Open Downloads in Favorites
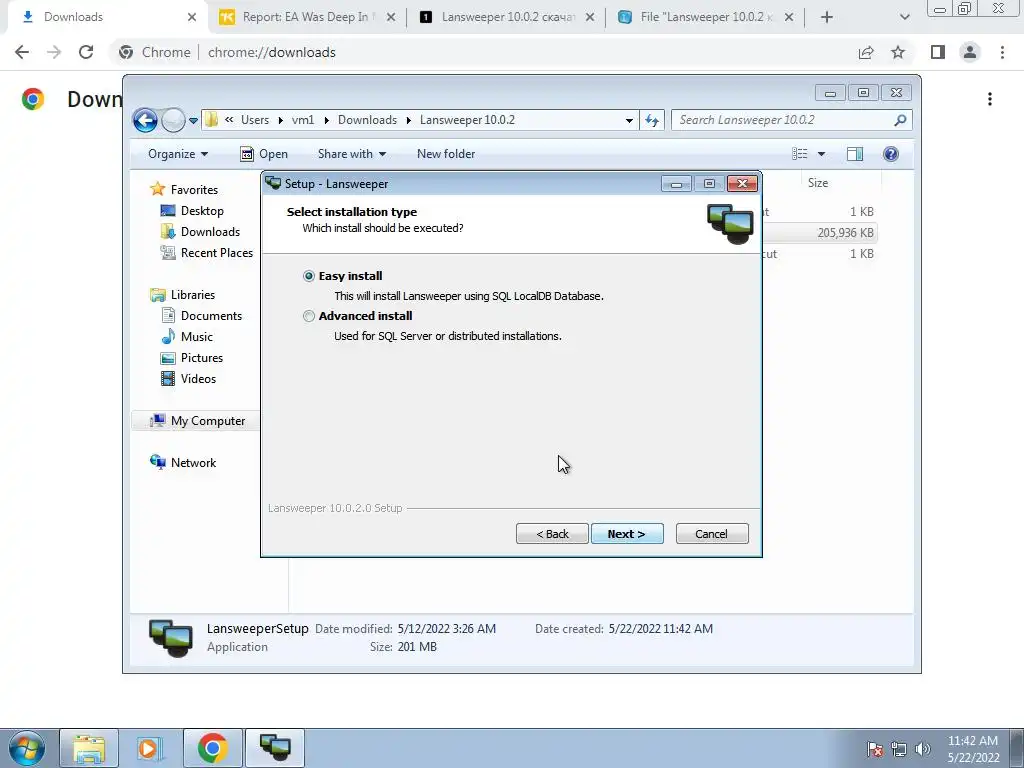Viewport: 1024px width, 768px height. (x=210, y=232)
